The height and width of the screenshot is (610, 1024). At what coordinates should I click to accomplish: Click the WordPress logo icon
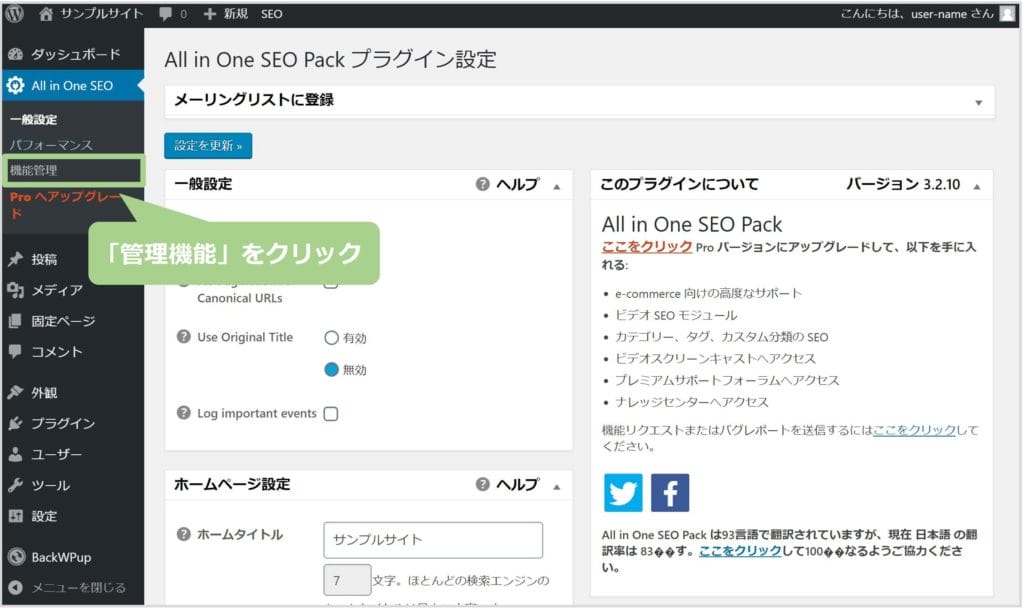click(14, 13)
